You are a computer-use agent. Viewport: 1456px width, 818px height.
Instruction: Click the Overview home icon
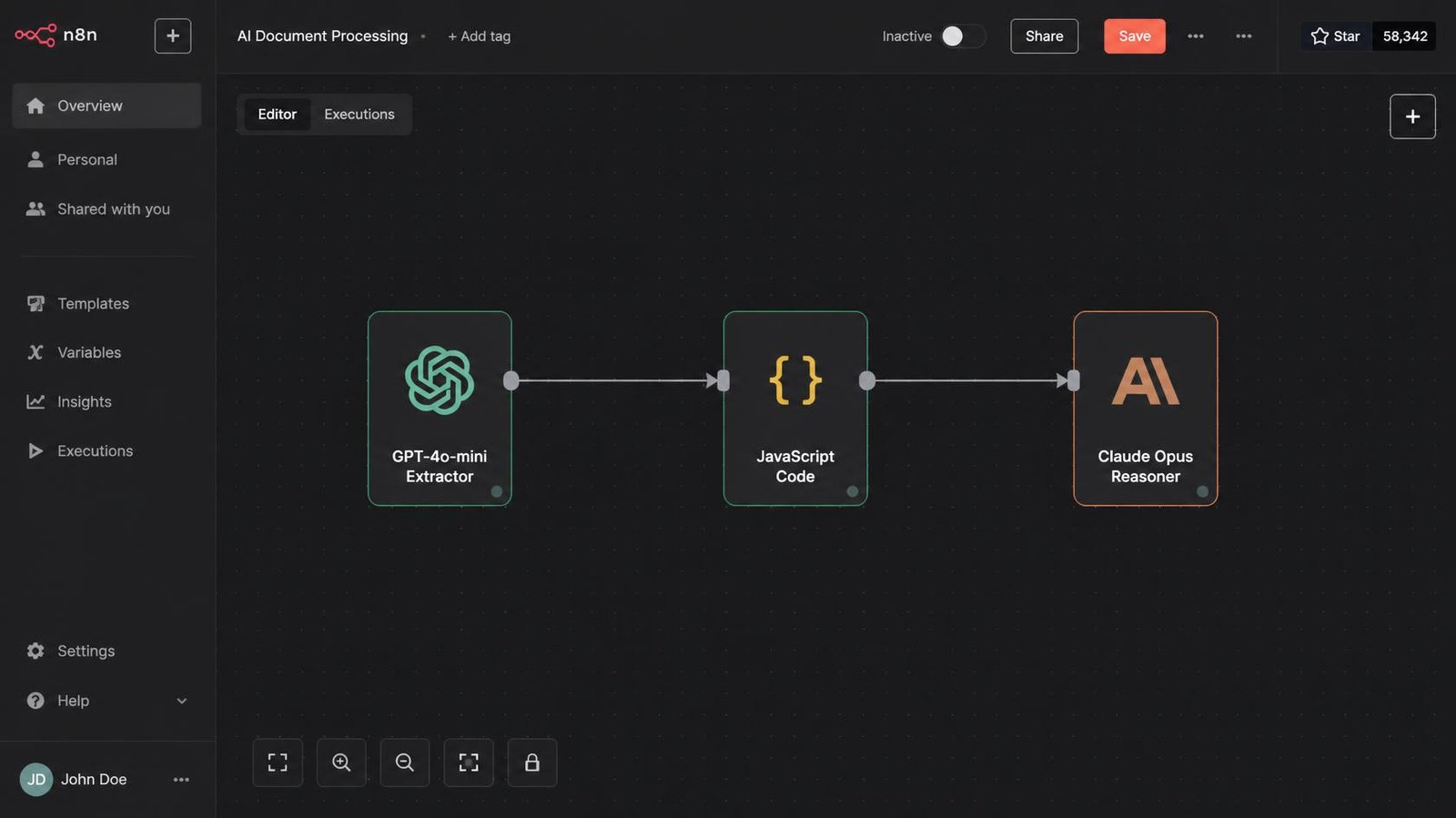click(35, 106)
